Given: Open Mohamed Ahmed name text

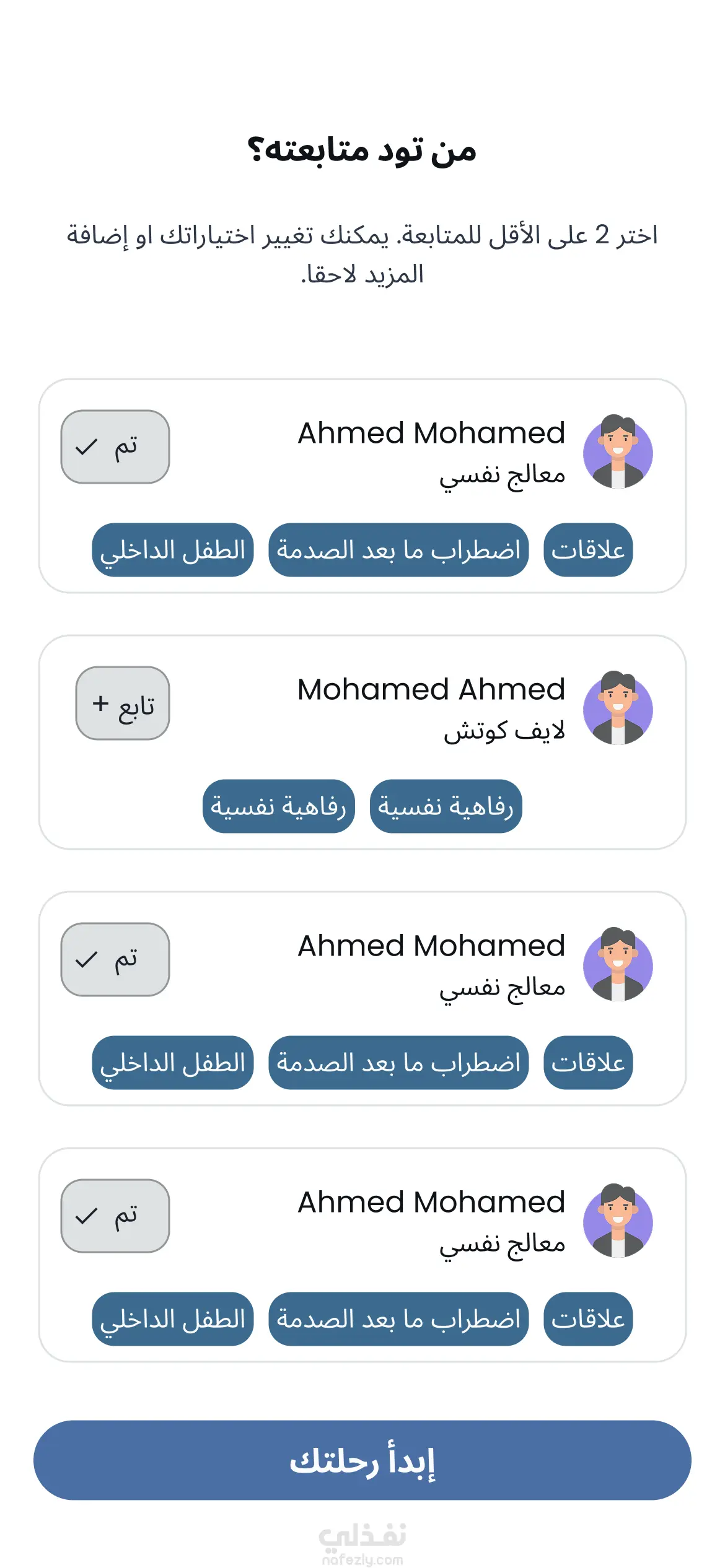Looking at the screenshot, I should tap(431, 689).
